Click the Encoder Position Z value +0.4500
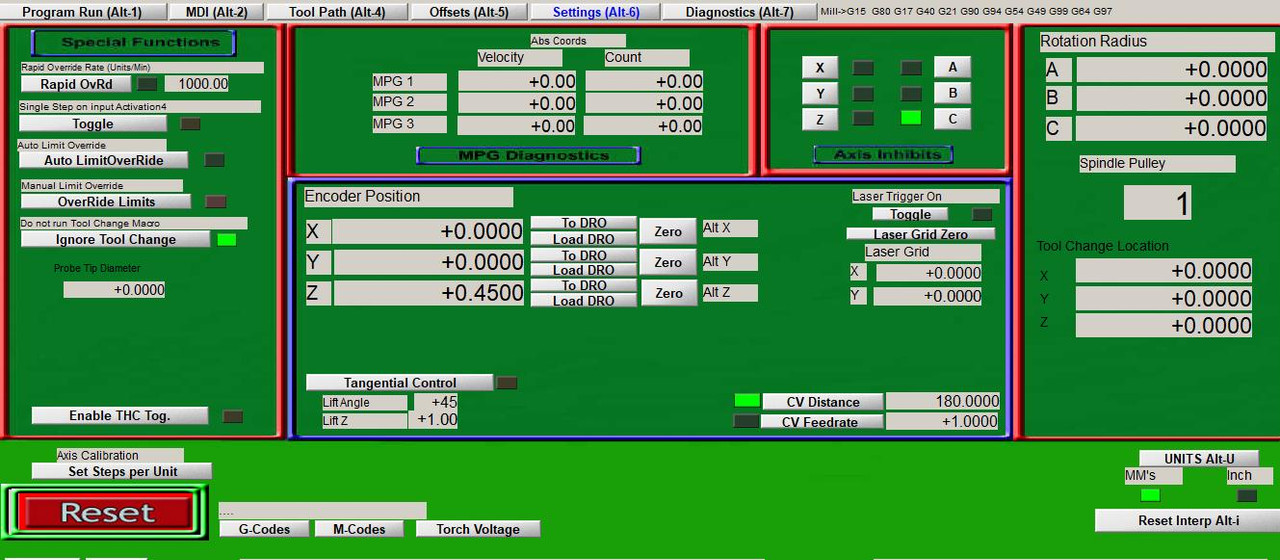The width and height of the screenshot is (1280, 560). (428, 293)
